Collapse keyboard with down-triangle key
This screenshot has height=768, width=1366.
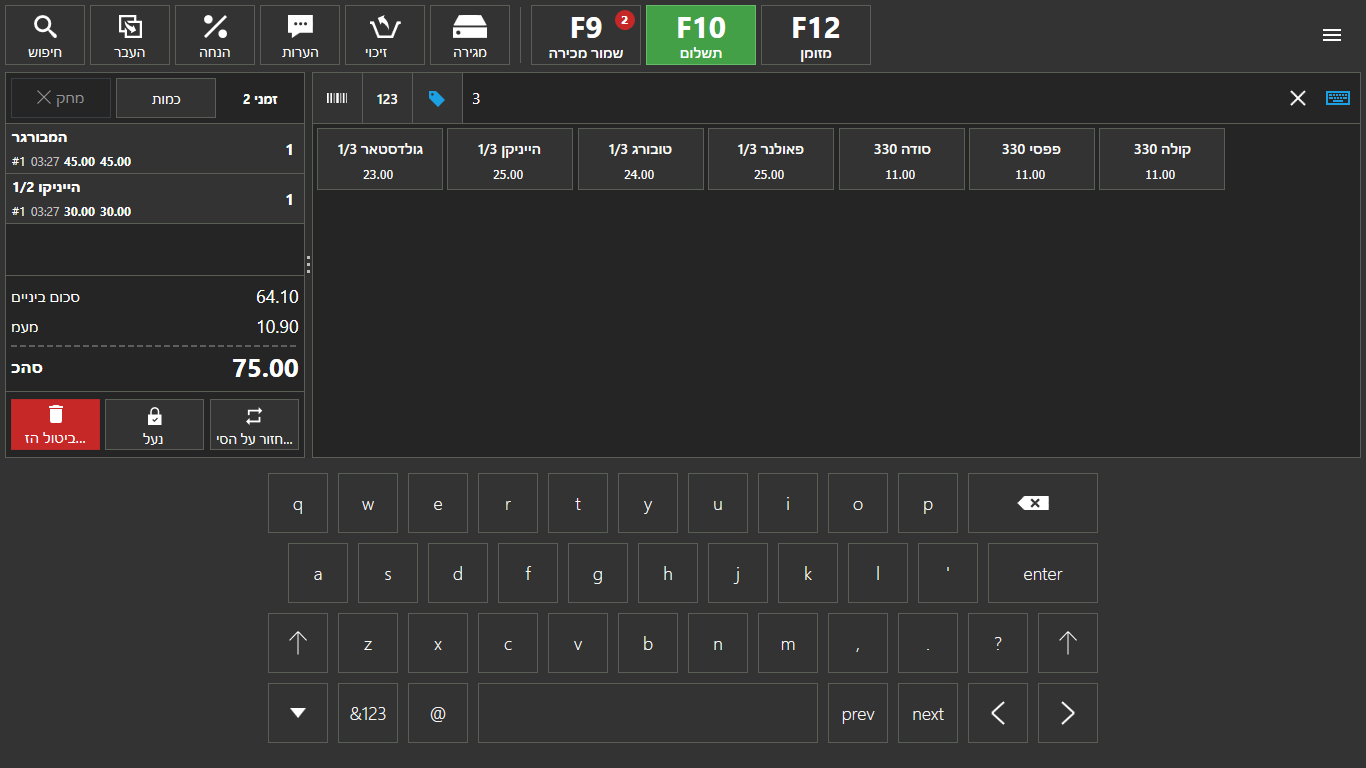coord(298,713)
